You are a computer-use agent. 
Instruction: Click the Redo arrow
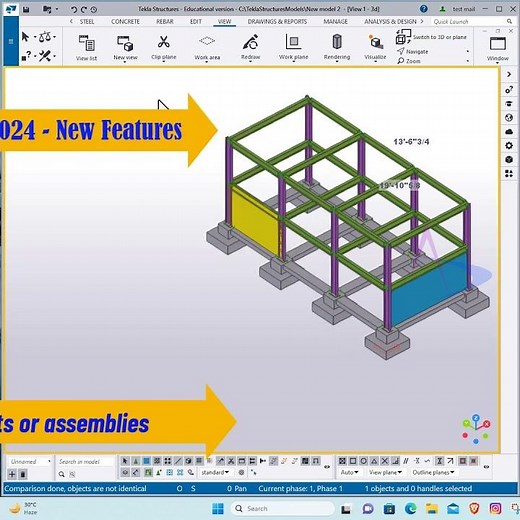[84, 10]
